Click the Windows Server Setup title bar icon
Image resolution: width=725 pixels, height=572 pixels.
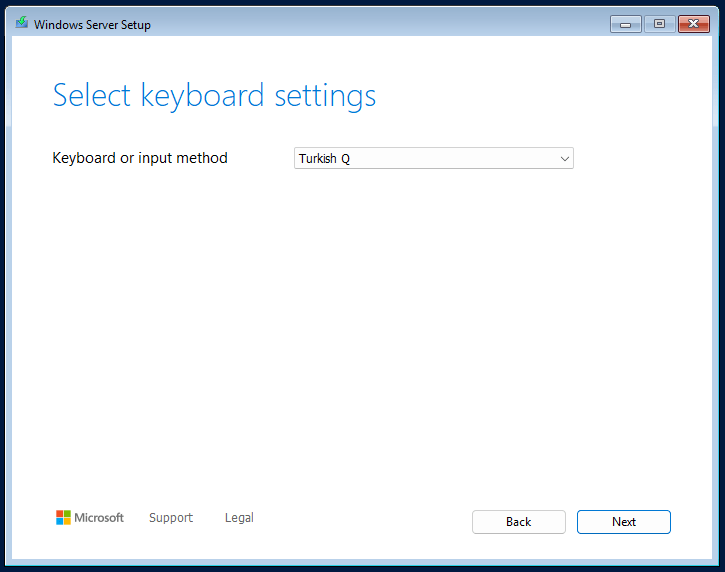coord(22,23)
